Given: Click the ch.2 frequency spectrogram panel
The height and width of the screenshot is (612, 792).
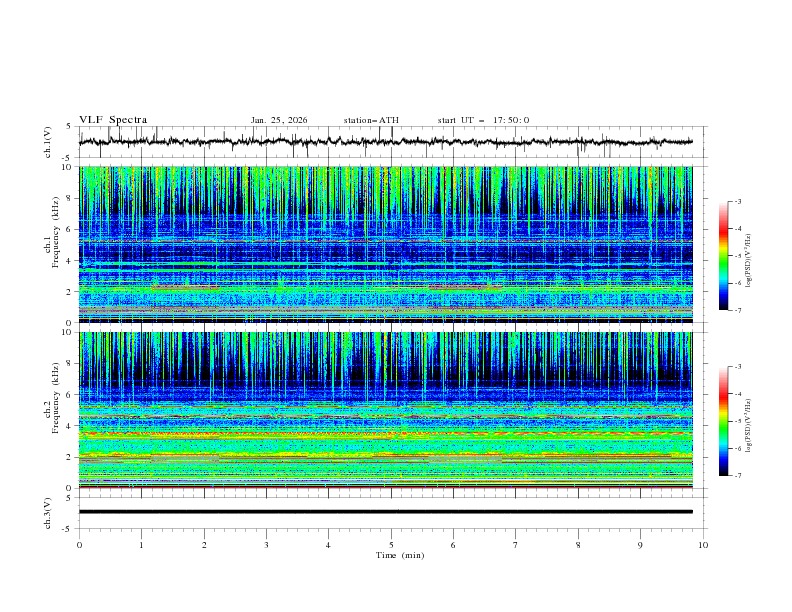Looking at the screenshot, I should pyautogui.click(x=385, y=410).
